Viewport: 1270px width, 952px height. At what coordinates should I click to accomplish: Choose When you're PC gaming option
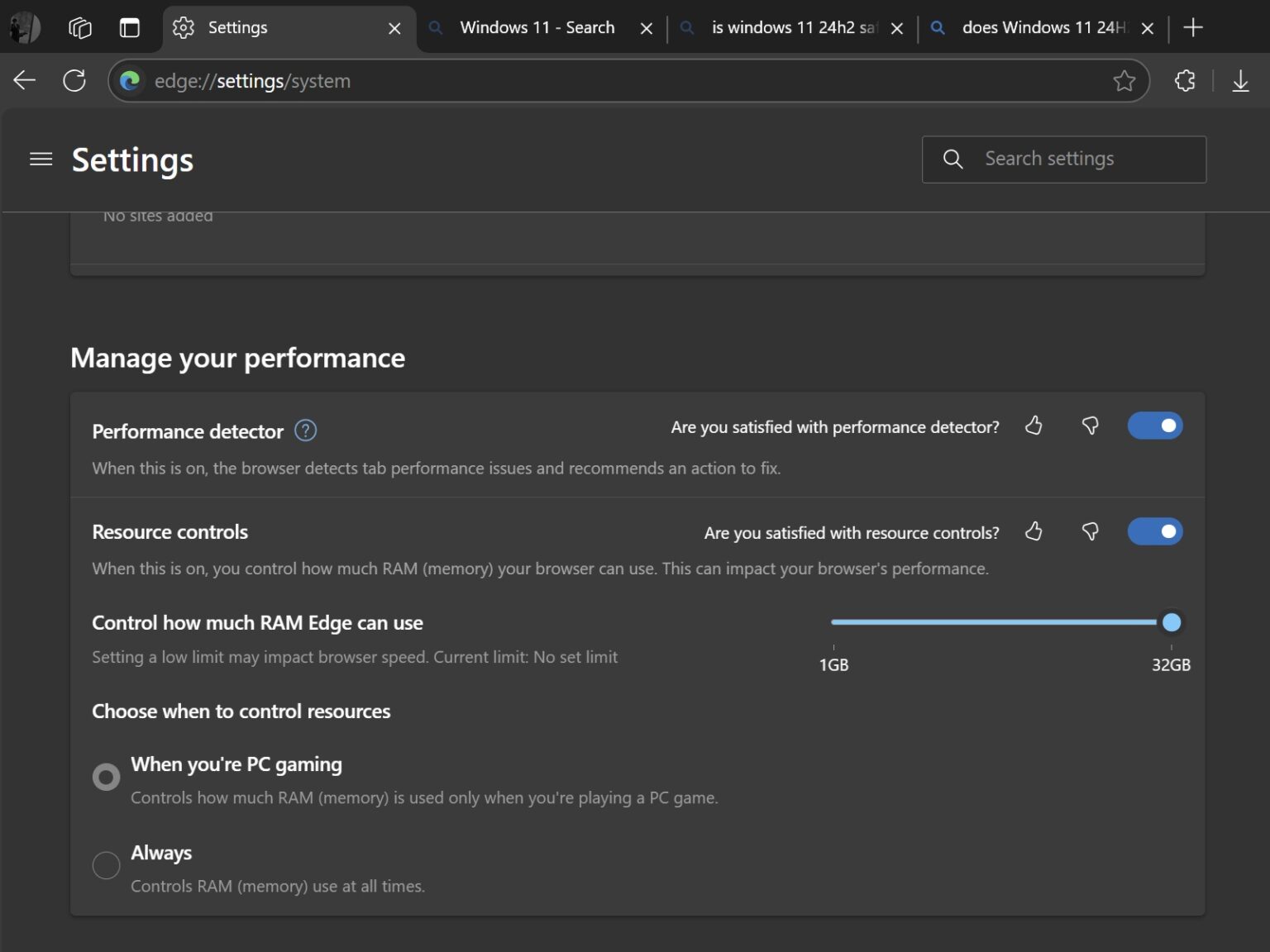[x=106, y=776]
